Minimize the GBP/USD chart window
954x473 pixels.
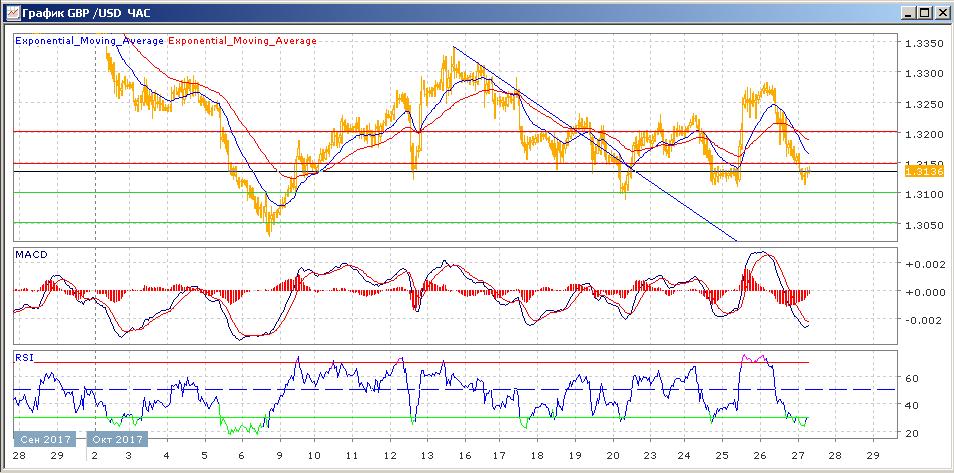click(x=907, y=12)
